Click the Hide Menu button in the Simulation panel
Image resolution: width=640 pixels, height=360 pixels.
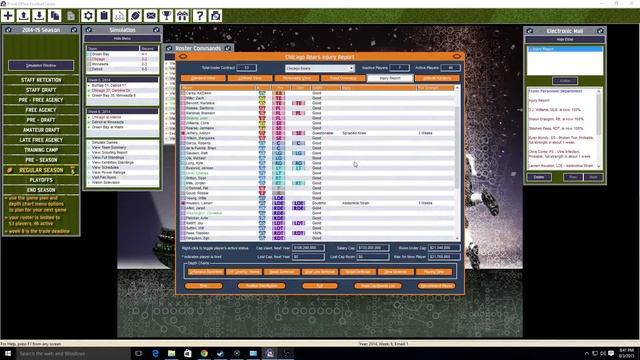[122, 38]
